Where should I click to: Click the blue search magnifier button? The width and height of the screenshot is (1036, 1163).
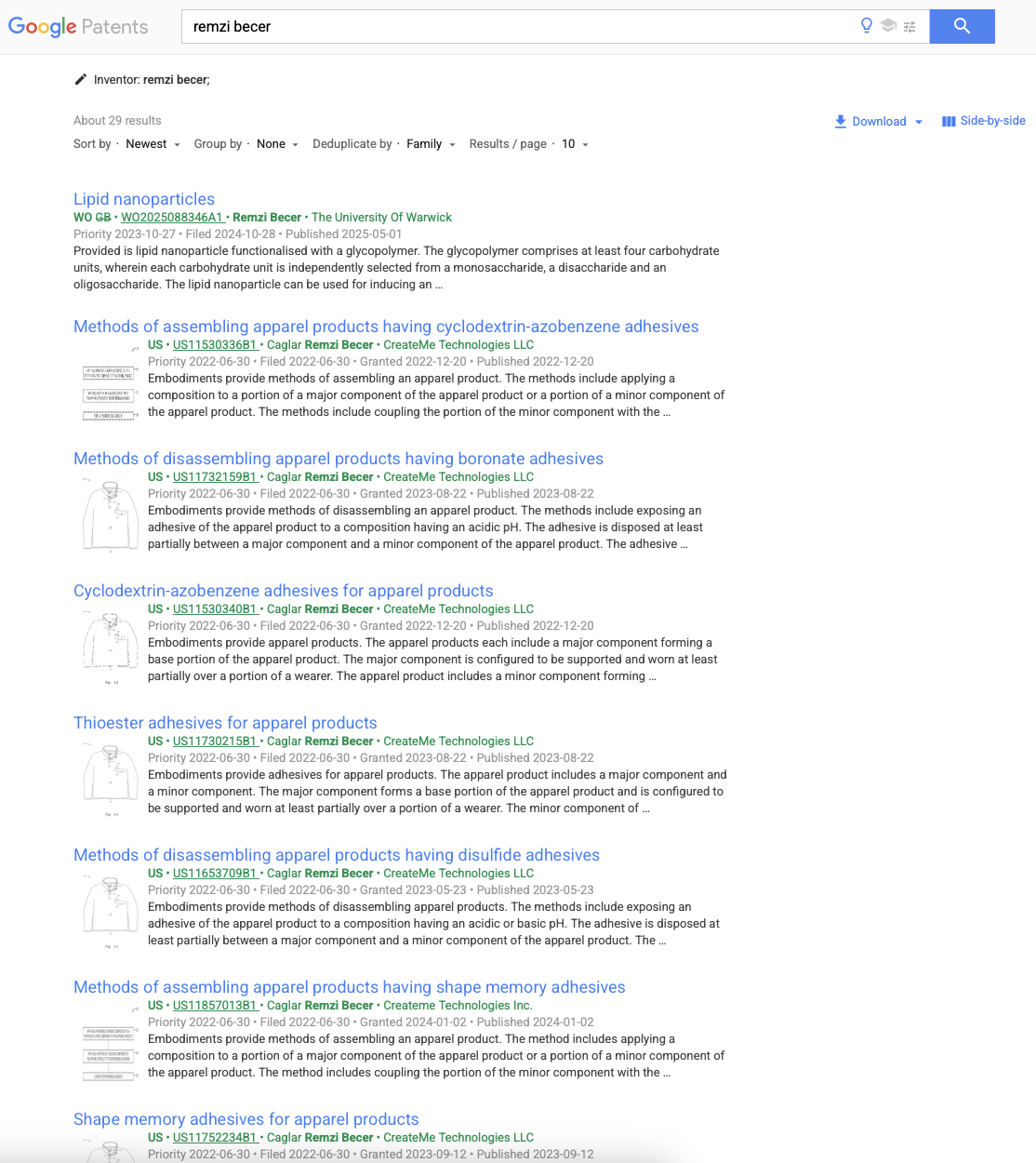962,26
